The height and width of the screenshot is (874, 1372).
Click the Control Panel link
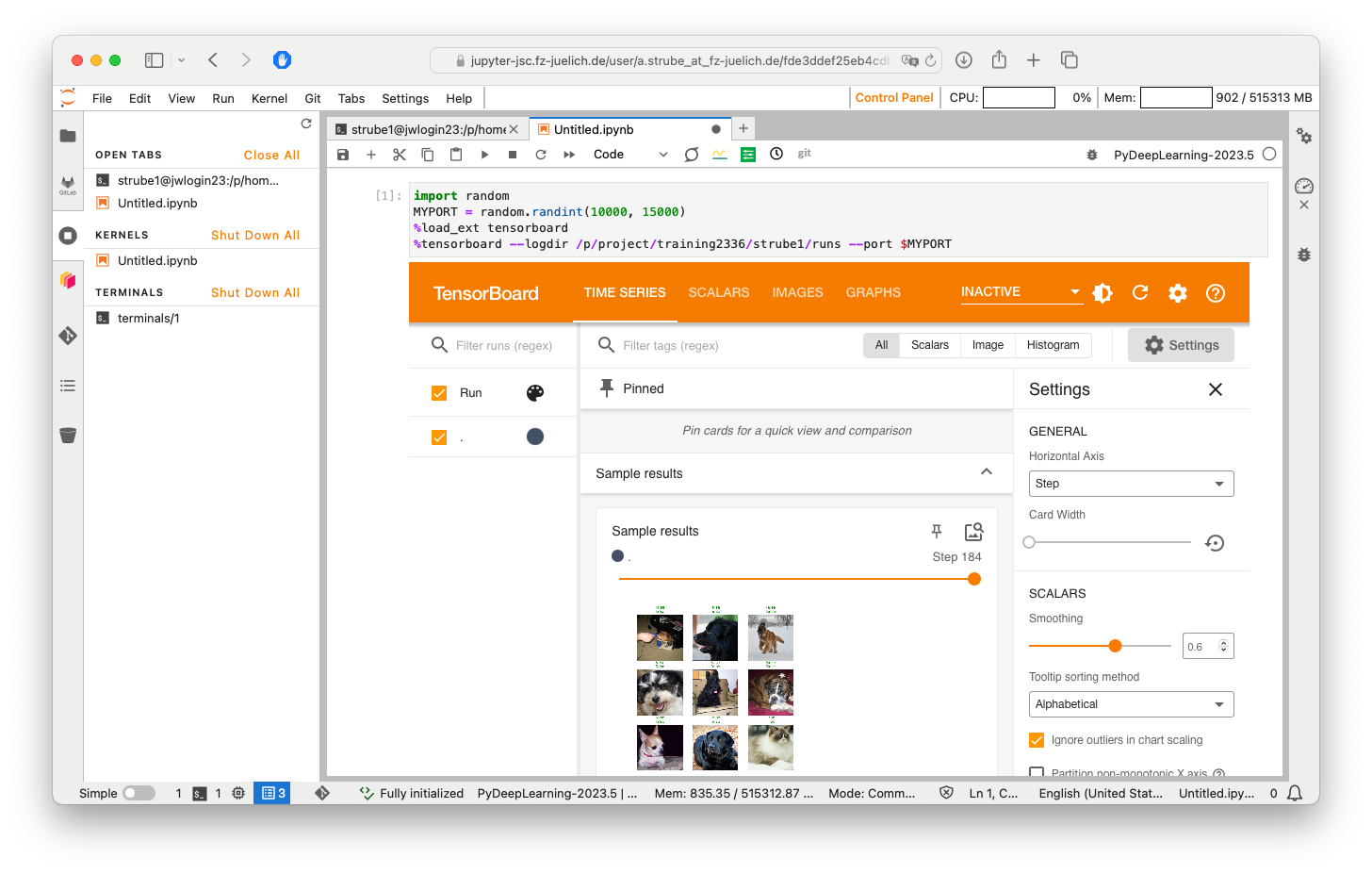point(893,97)
